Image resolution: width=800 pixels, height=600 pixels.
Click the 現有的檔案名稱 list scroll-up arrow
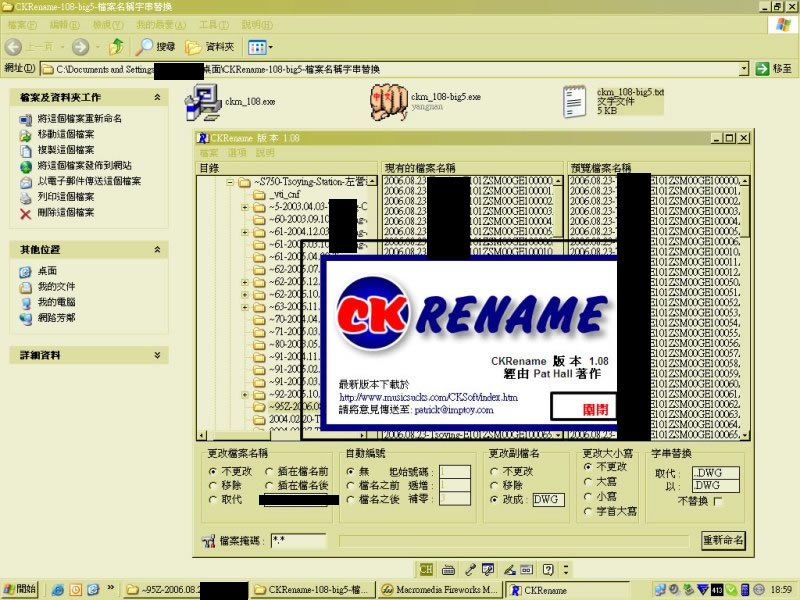(558, 181)
